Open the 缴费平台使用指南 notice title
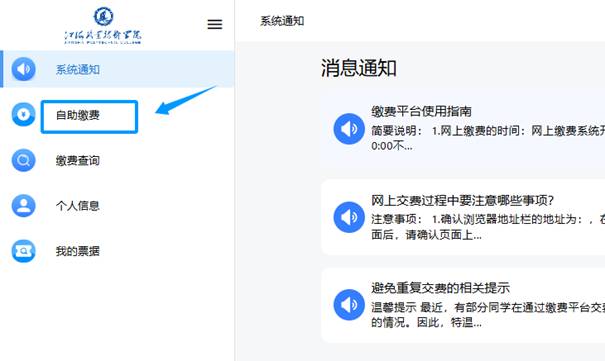Screen dimensions: 605x361 [421, 111]
